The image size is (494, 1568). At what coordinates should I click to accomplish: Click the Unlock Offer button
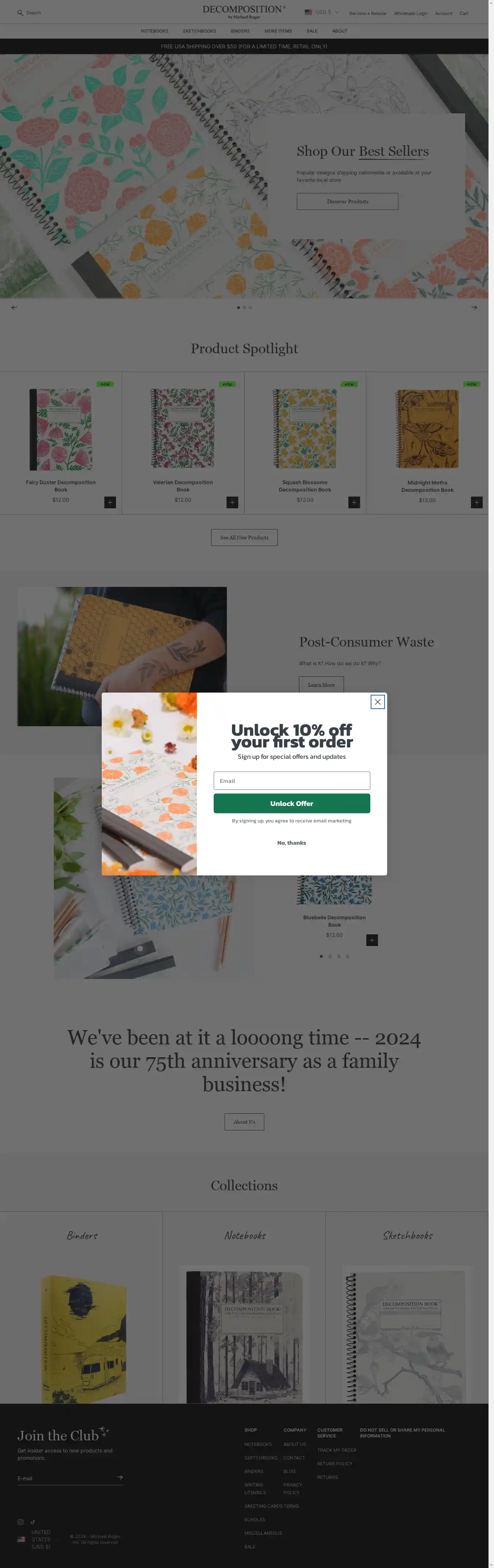click(292, 803)
